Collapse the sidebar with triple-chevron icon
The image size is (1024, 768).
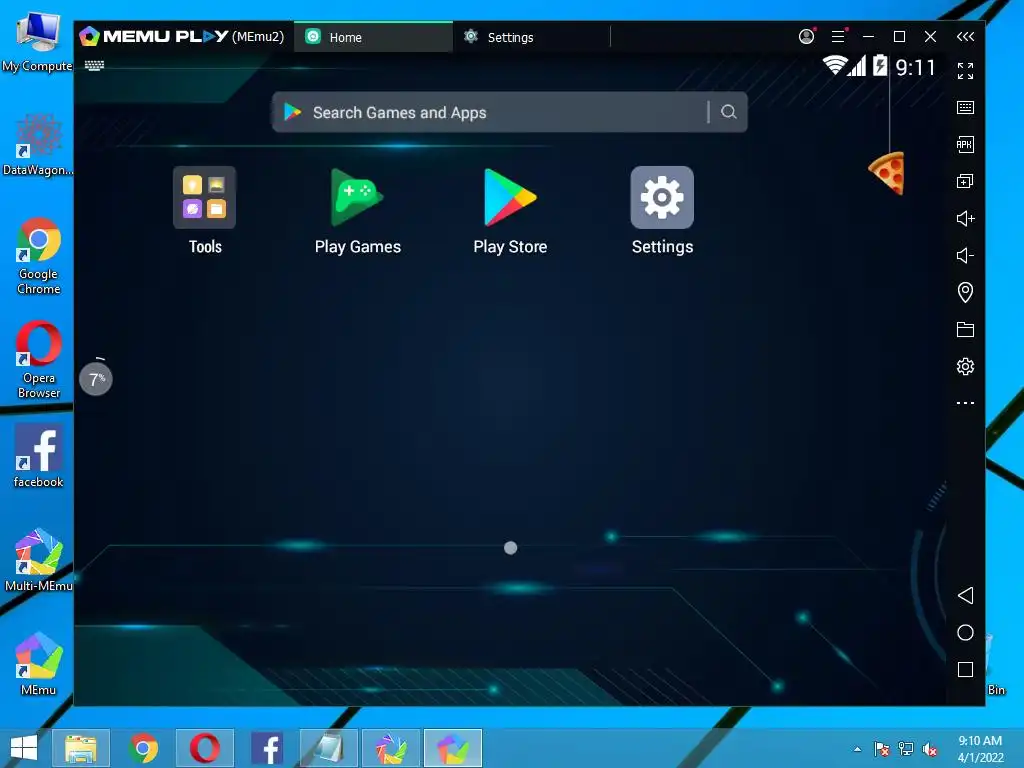pyautogui.click(x=965, y=37)
